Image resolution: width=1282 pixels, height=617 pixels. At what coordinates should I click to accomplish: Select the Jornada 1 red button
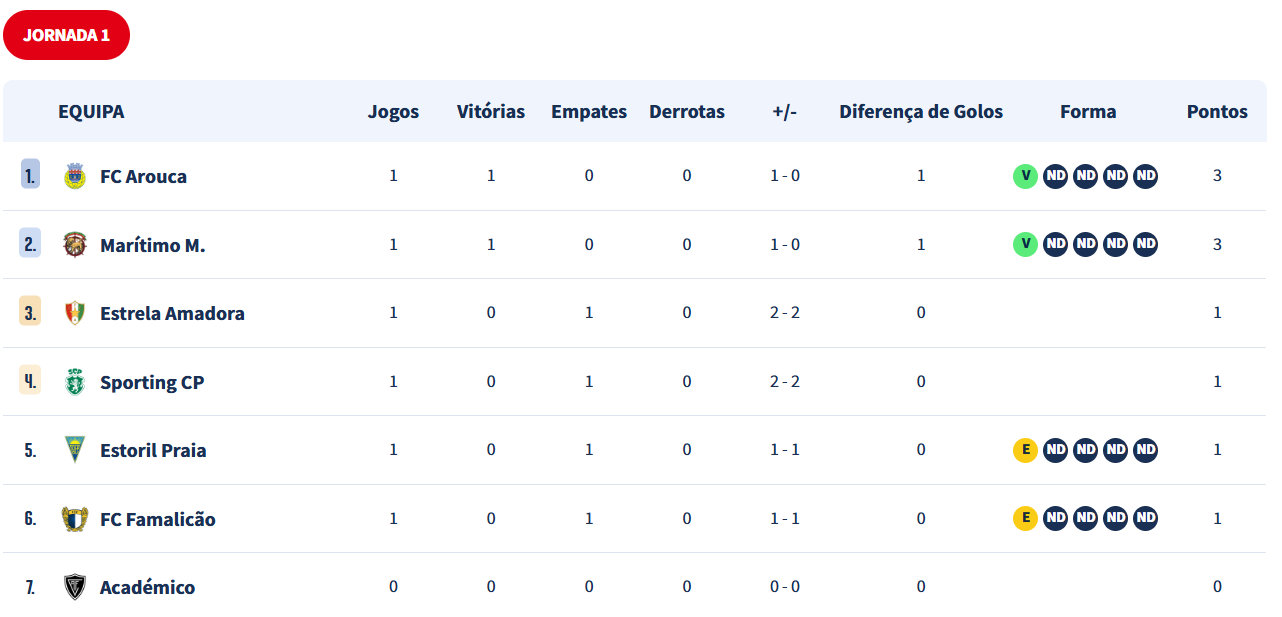pyautogui.click(x=66, y=35)
